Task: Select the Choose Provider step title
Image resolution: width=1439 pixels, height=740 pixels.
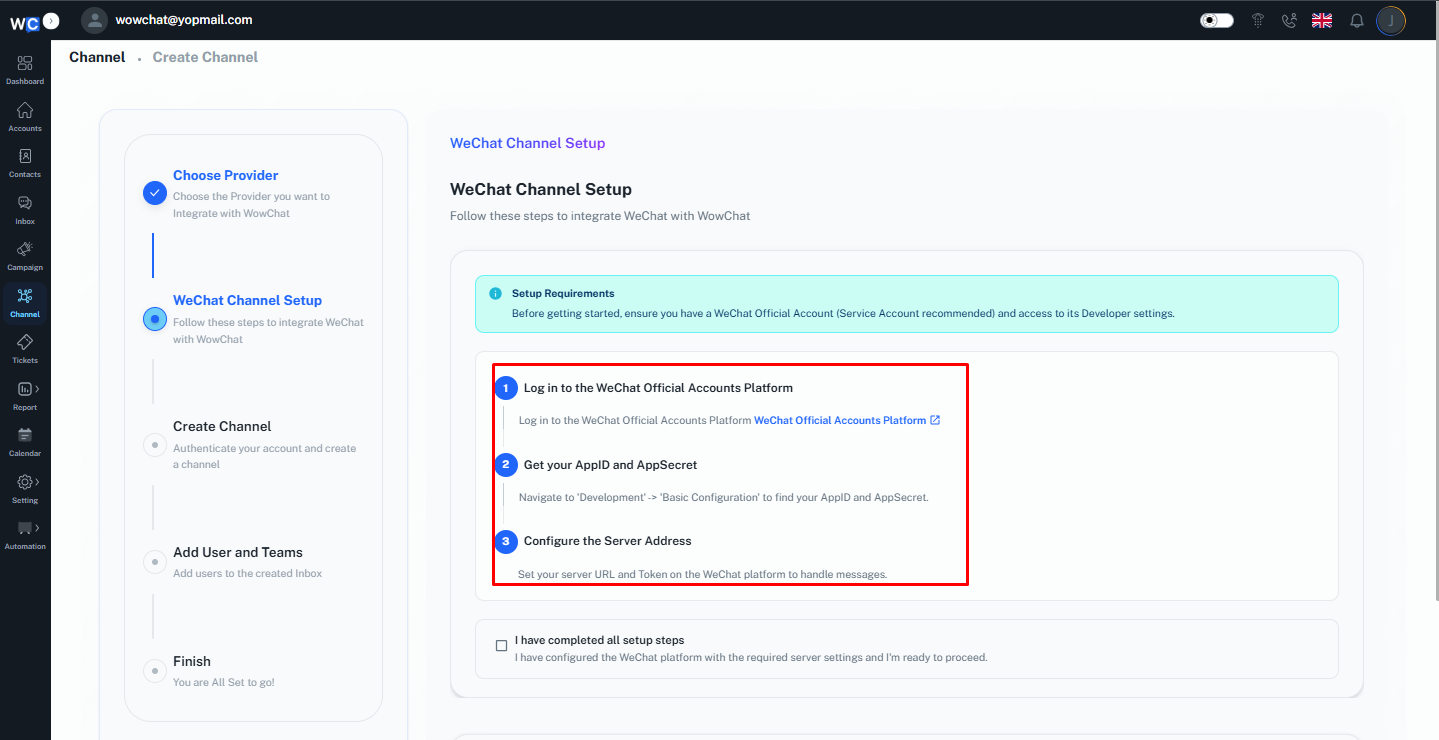Action: (226, 175)
